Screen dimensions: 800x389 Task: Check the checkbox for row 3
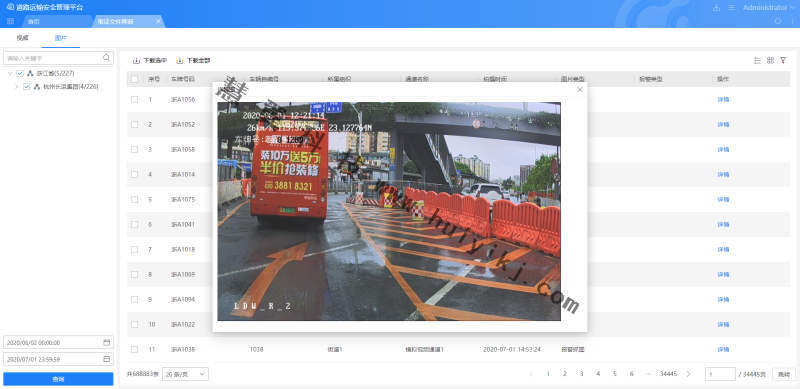click(134, 150)
